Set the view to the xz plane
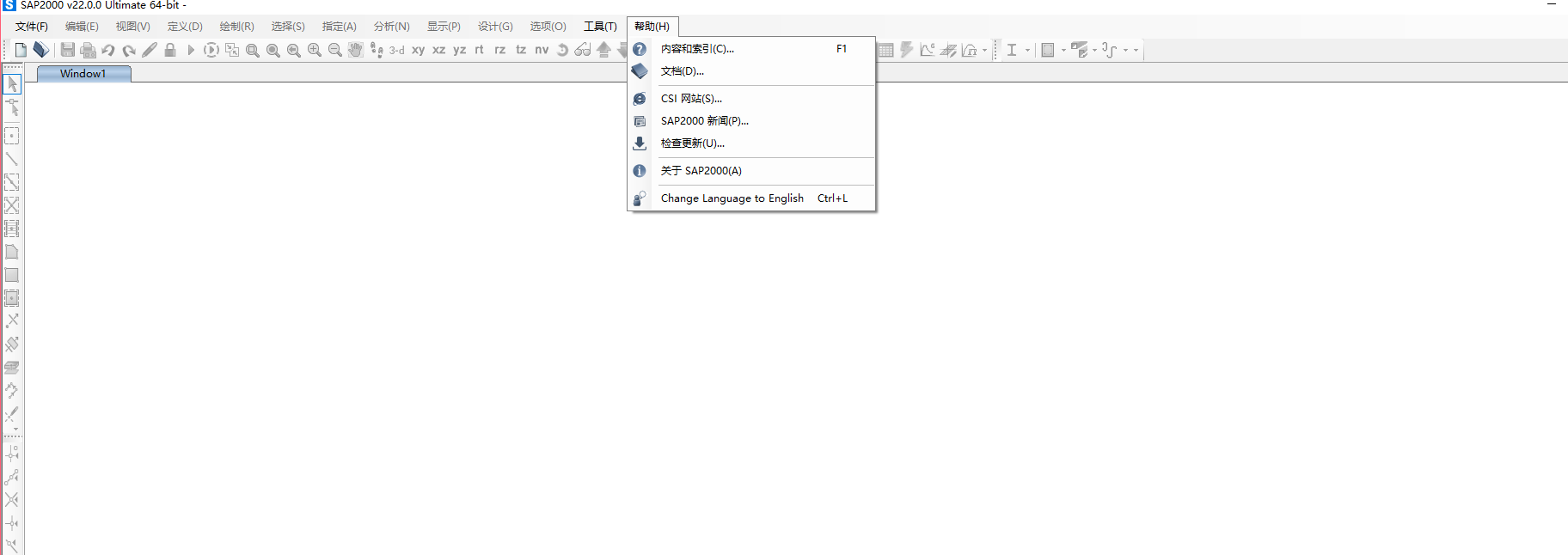 click(438, 50)
